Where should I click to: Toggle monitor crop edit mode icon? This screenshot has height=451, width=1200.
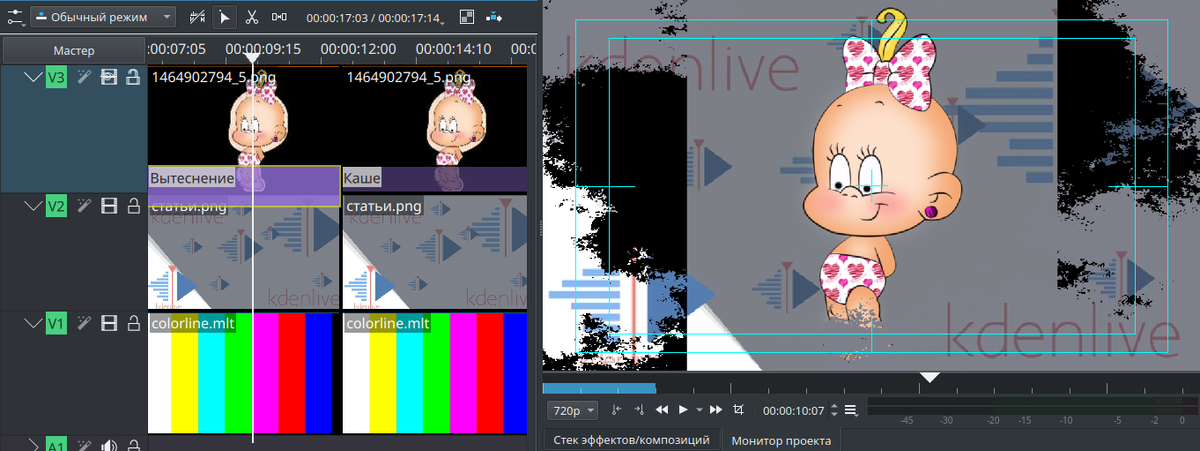tap(739, 410)
